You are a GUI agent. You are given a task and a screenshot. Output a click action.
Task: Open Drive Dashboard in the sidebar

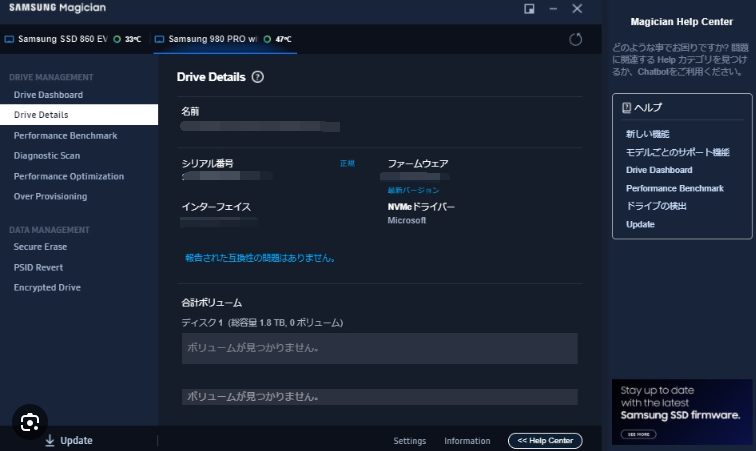click(x=48, y=95)
